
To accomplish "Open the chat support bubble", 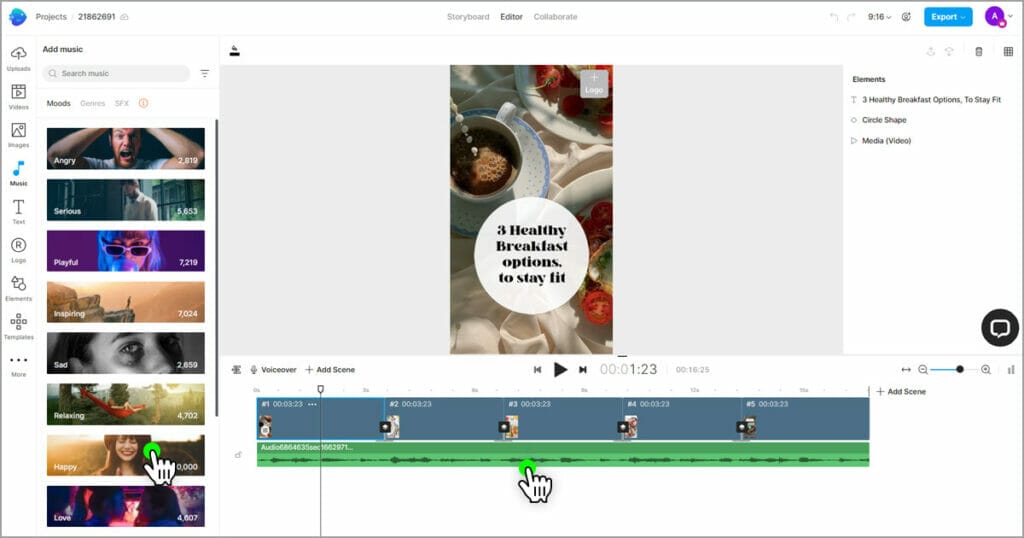I will click(x=1000, y=328).
